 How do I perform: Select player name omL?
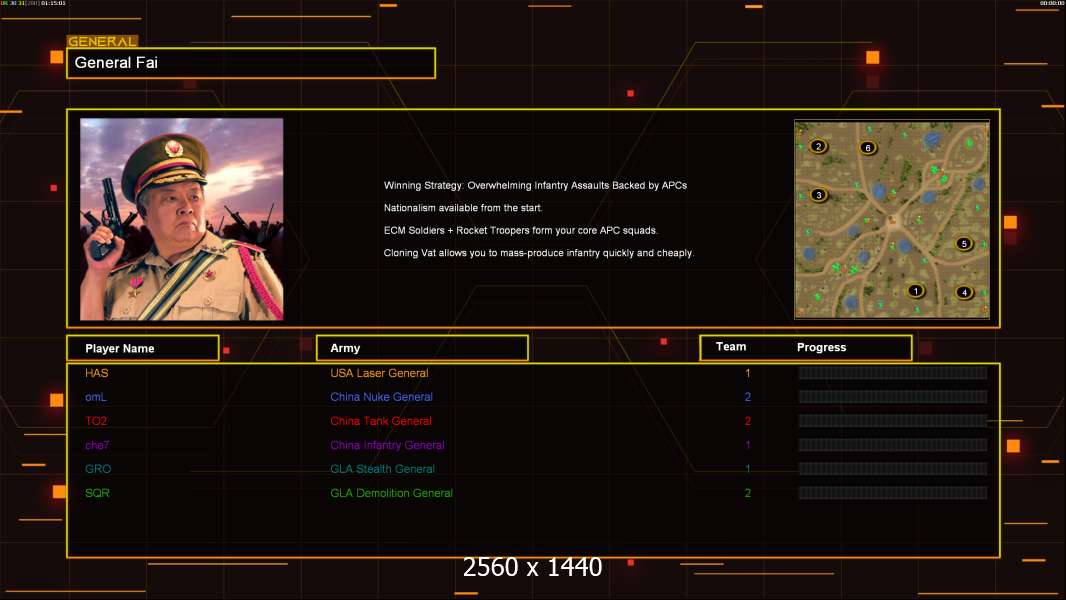pyautogui.click(x=96, y=397)
